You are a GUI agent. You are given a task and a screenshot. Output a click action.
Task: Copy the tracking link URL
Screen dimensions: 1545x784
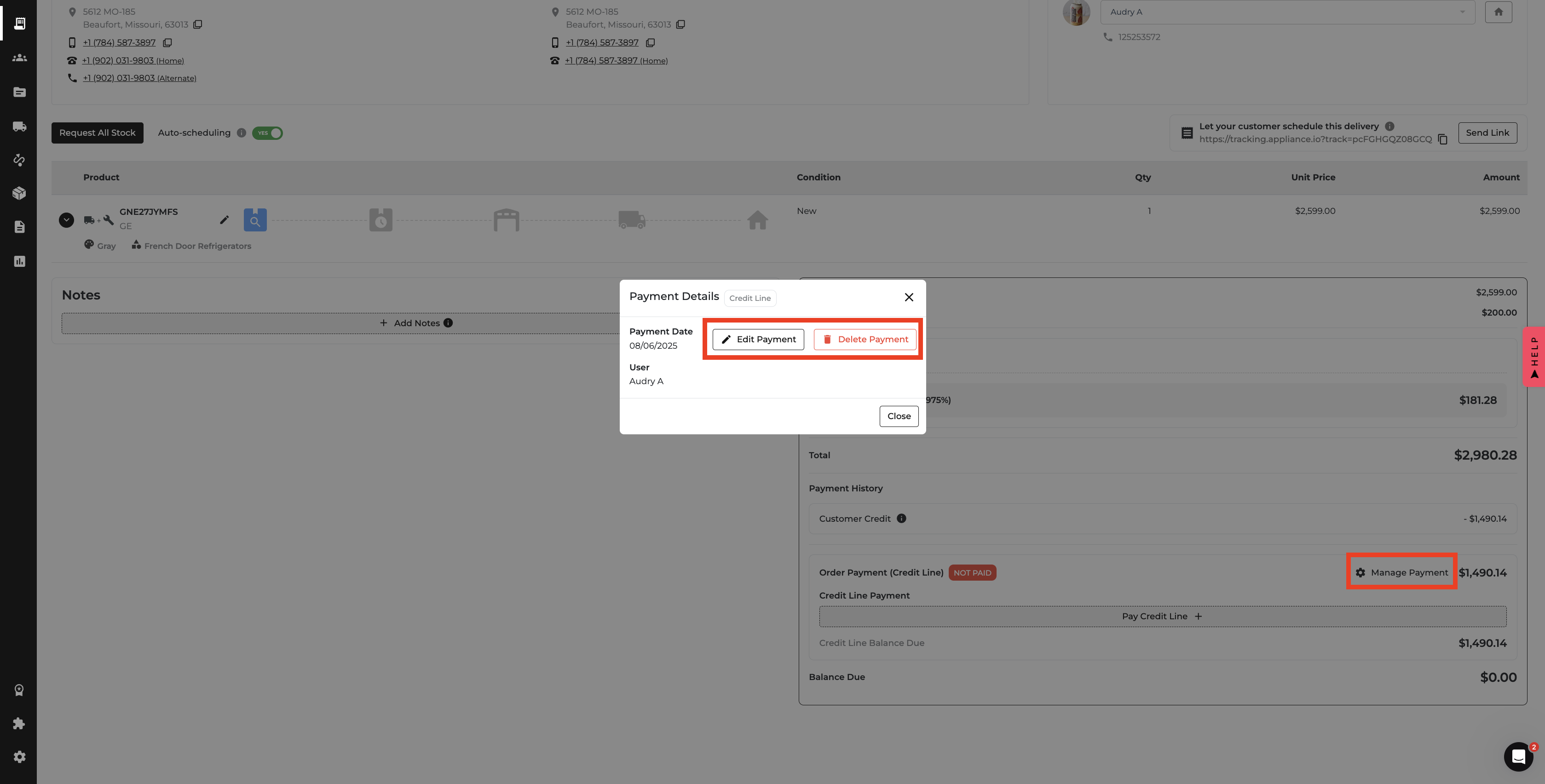coord(1442,139)
